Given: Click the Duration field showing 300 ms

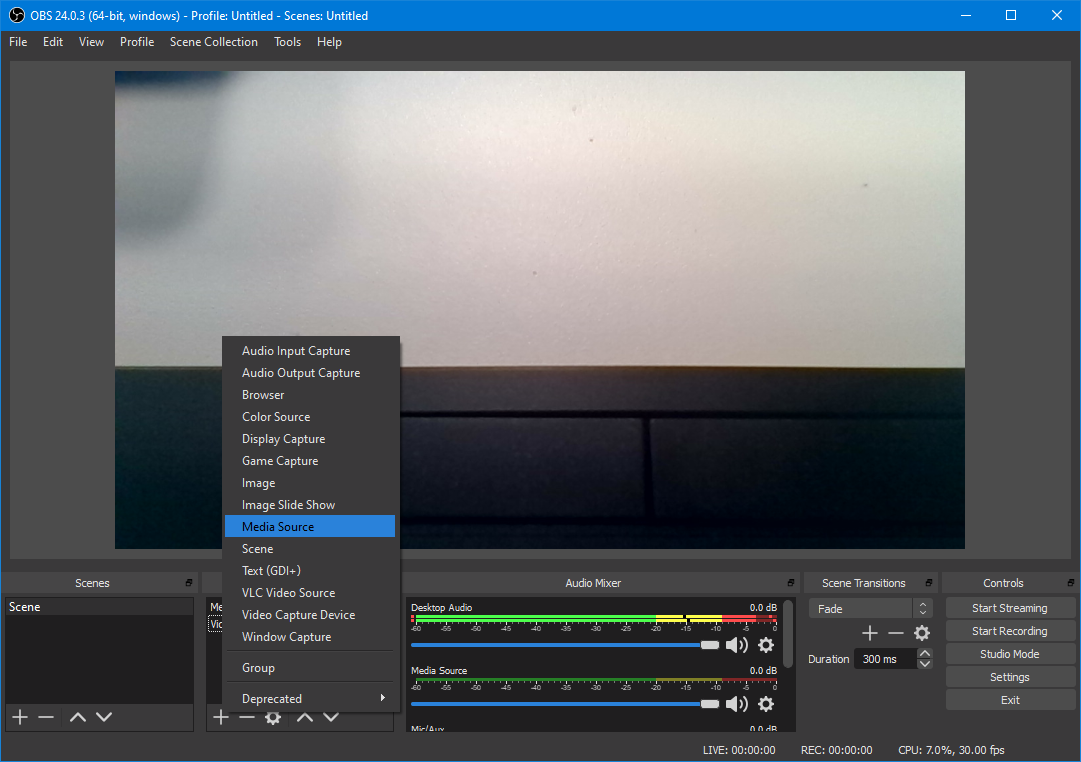Looking at the screenshot, I should [x=886, y=659].
